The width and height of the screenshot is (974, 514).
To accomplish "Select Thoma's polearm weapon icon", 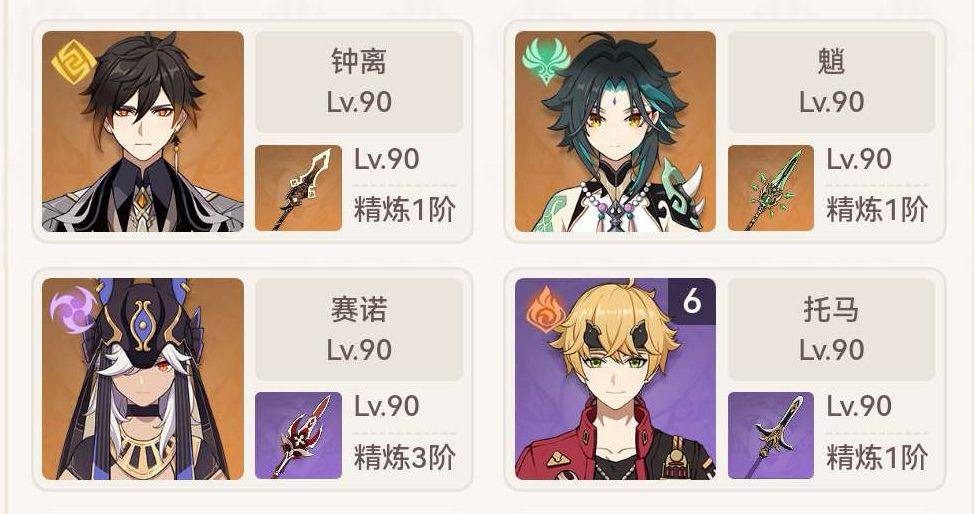I will point(771,435).
